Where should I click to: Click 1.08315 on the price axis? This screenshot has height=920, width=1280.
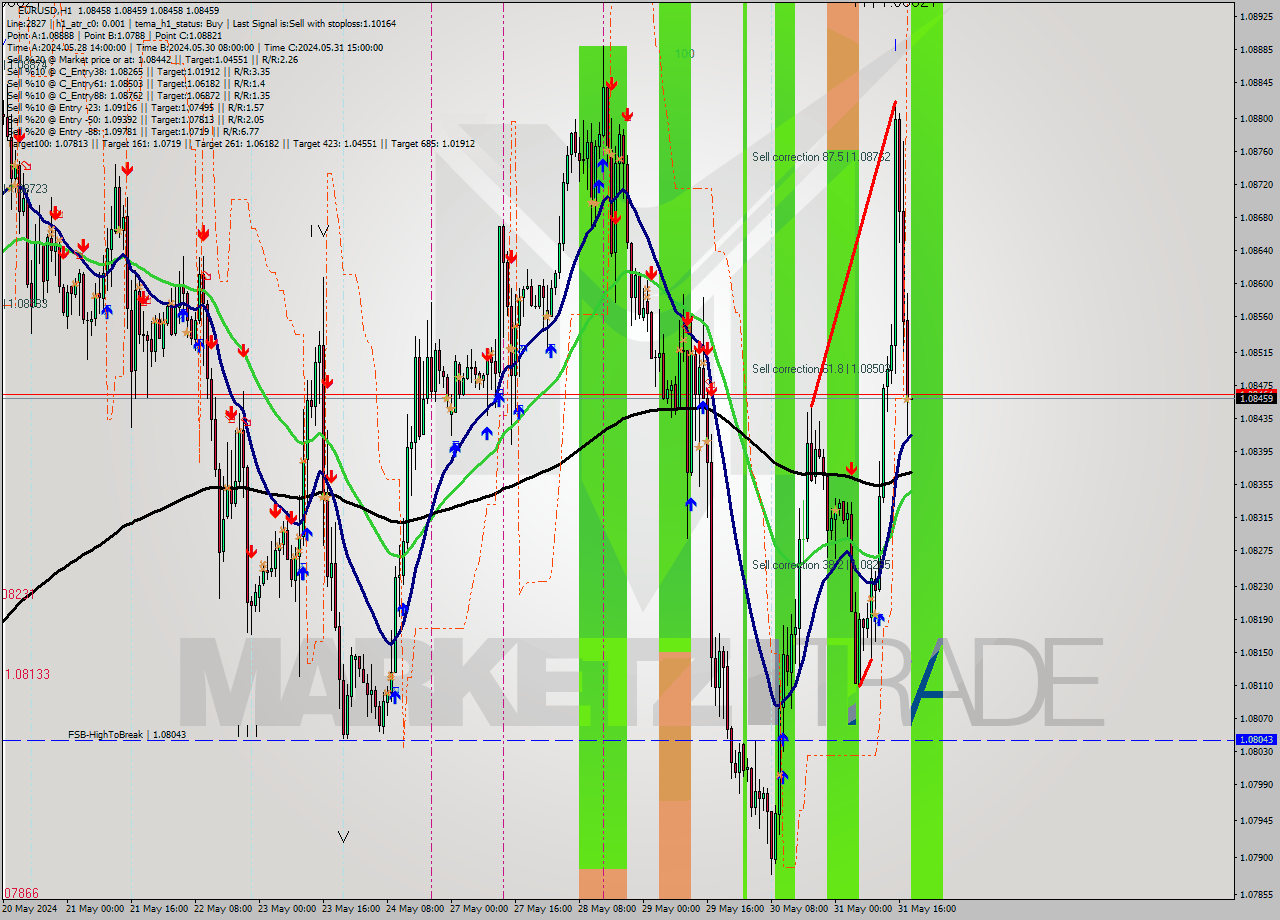1256,518
